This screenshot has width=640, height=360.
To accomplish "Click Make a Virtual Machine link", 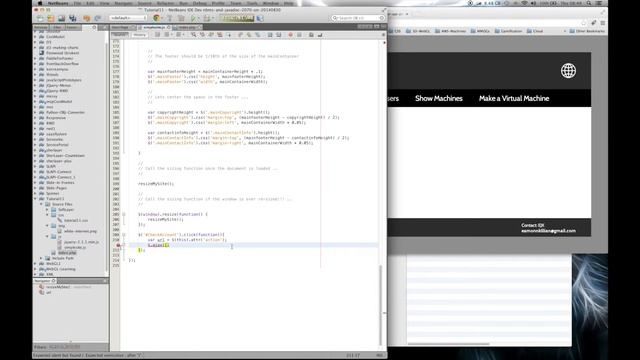I will click(514, 98).
